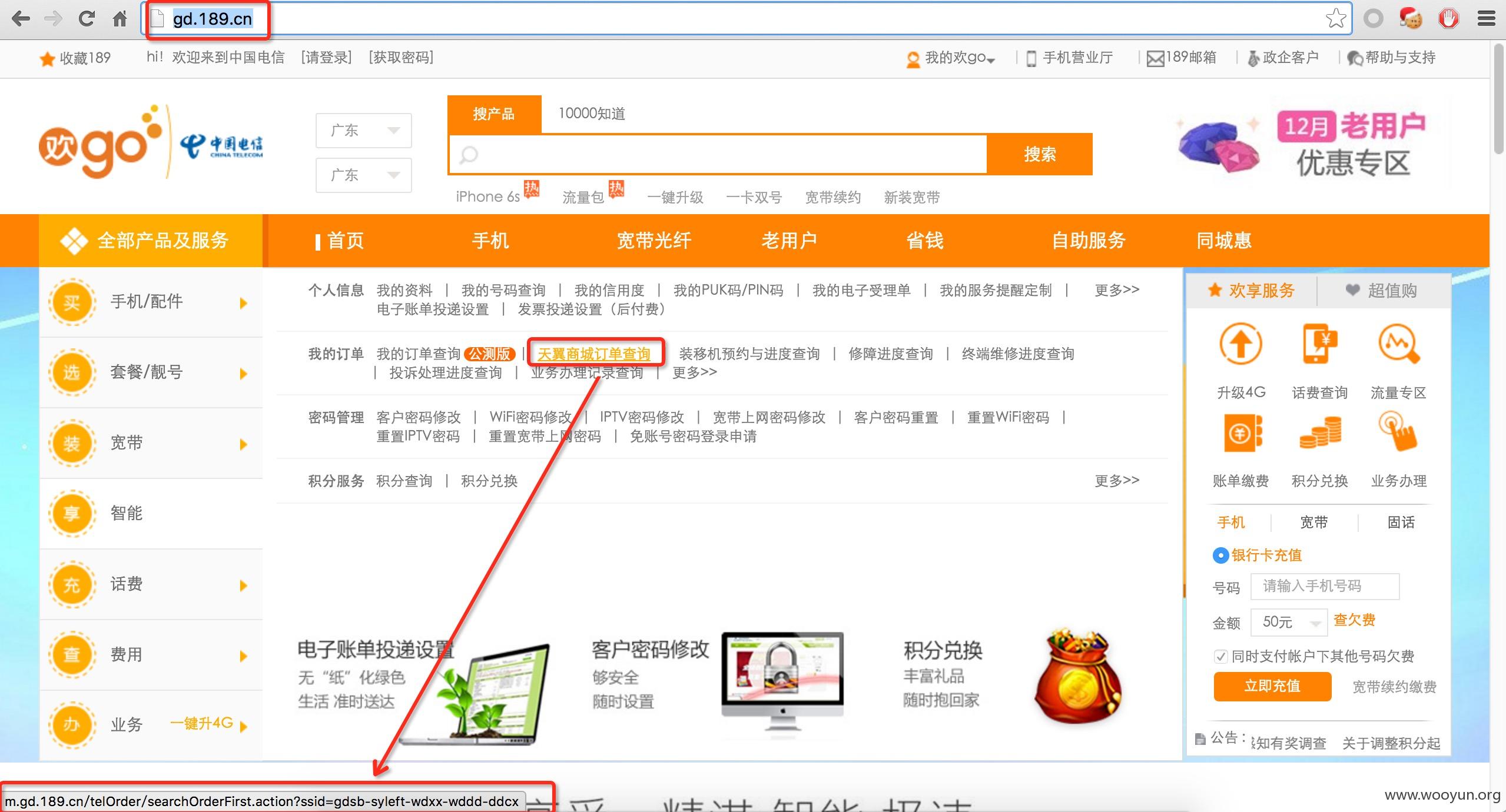
Task: Toggle 同时支付帐户下其他号码欠费 checkbox
Action: (x=1220, y=656)
